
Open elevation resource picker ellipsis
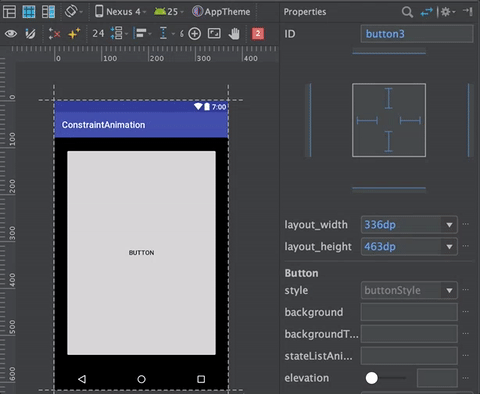[466, 378]
